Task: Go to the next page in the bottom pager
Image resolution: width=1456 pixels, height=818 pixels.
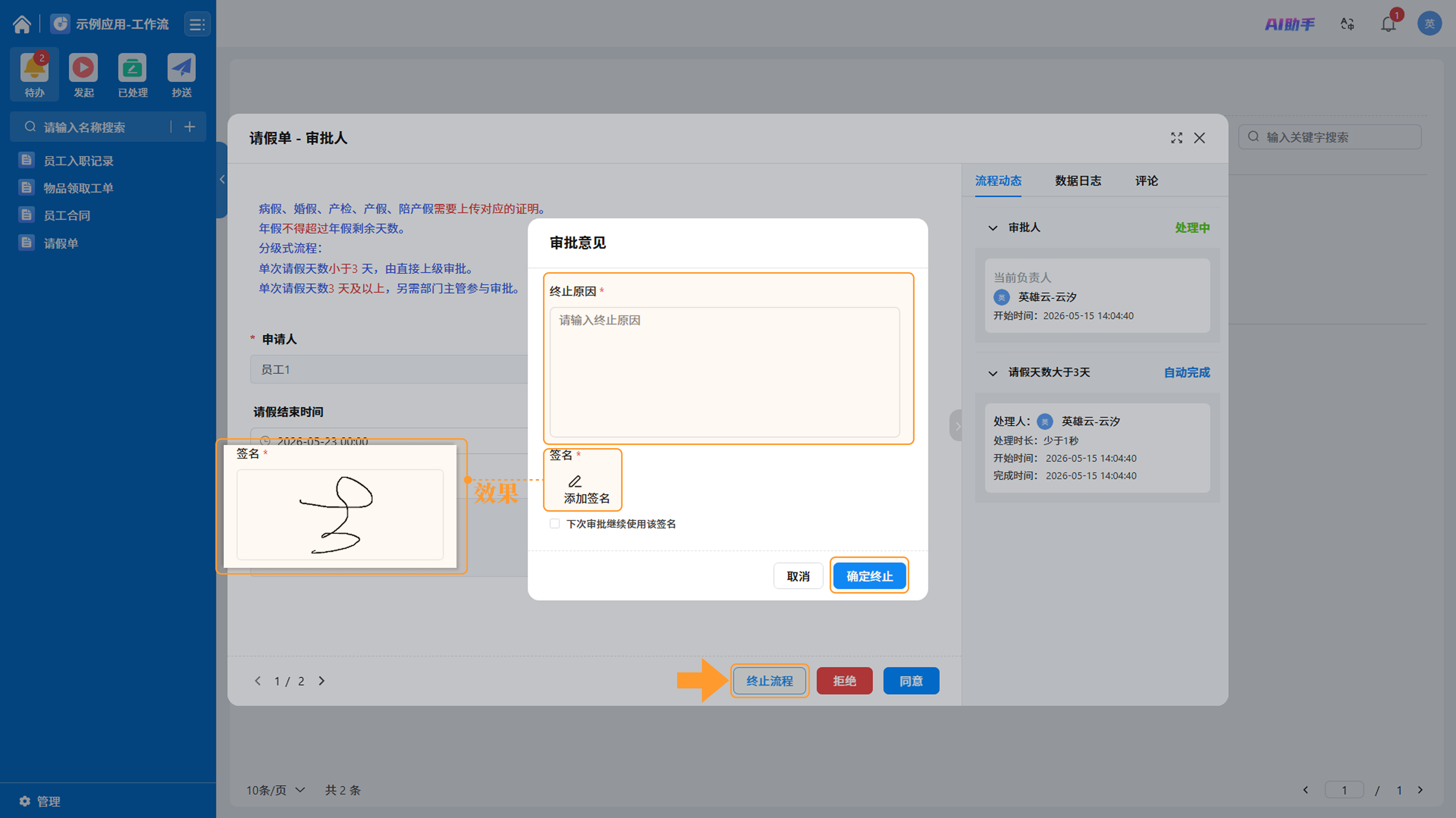Action: 1420,790
